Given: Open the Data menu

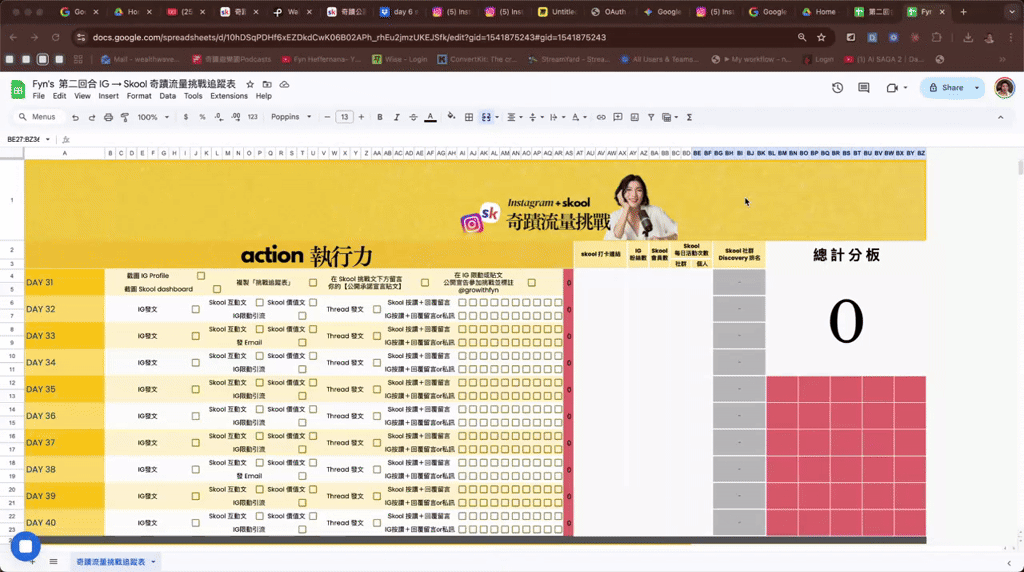Looking at the screenshot, I should [167, 96].
